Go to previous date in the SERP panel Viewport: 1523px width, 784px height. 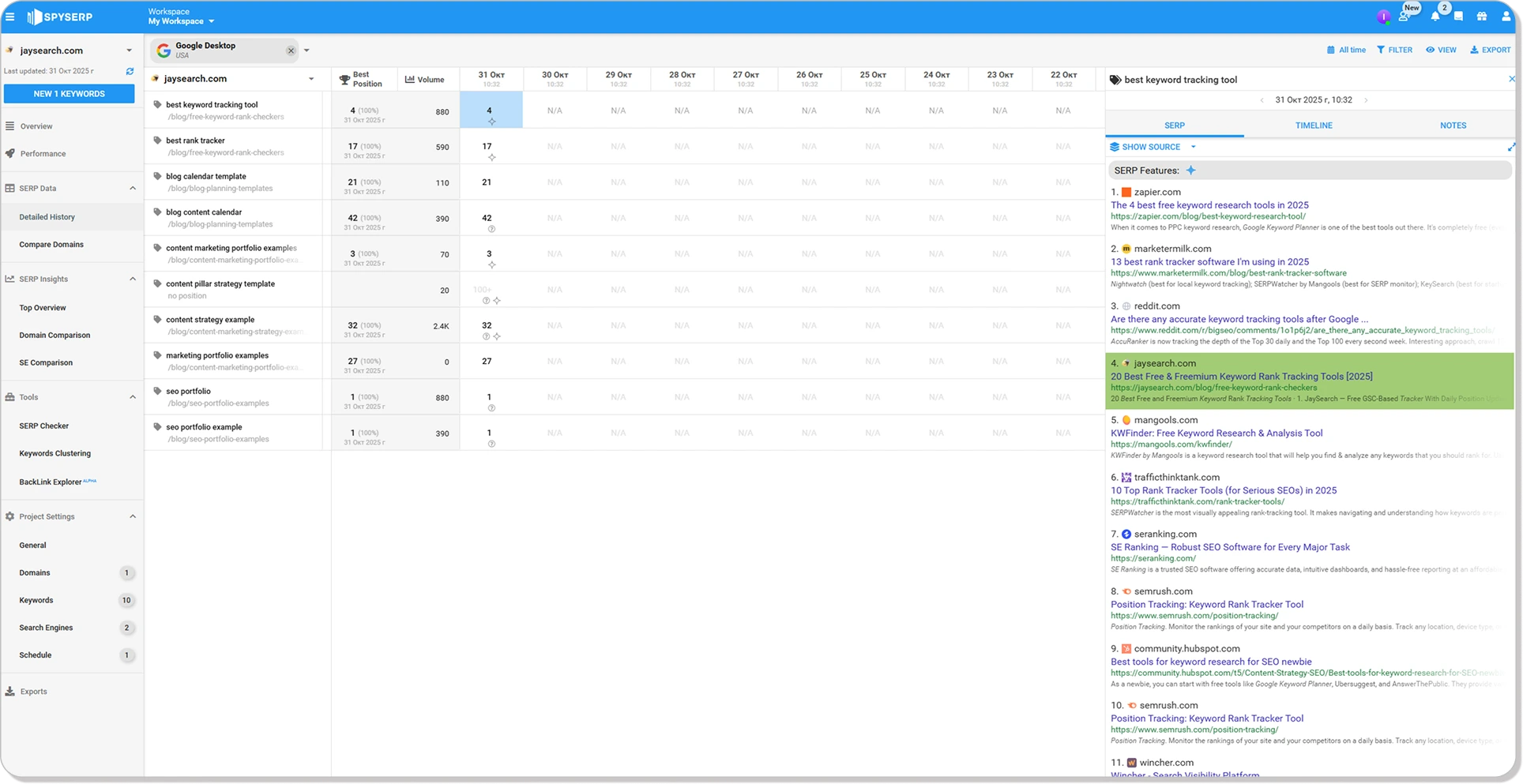pos(1262,100)
